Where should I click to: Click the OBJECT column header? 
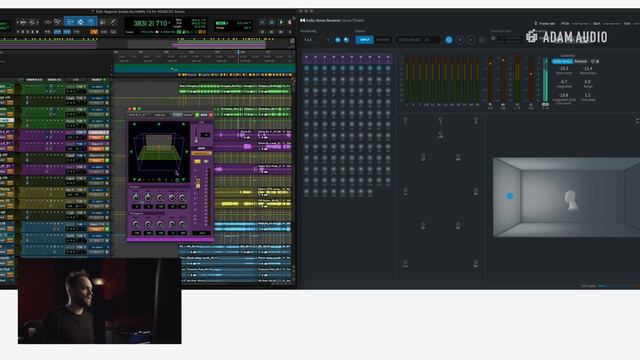pyautogui.click(x=97, y=80)
